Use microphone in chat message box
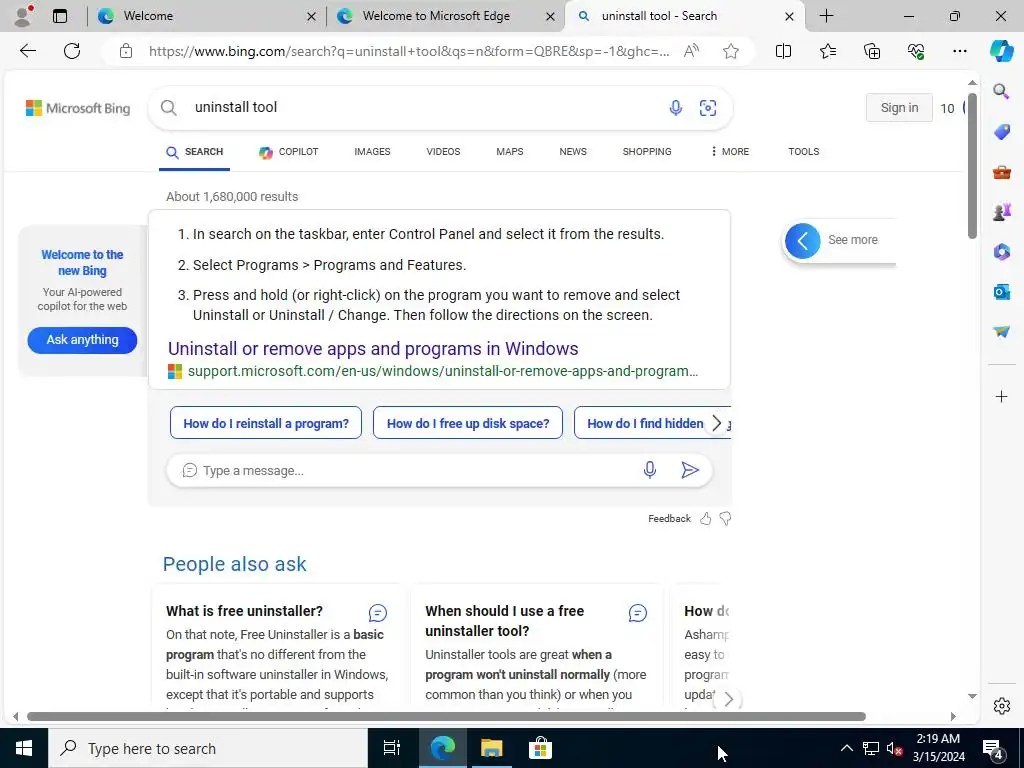Image resolution: width=1024 pixels, height=768 pixels. pyautogui.click(x=650, y=470)
